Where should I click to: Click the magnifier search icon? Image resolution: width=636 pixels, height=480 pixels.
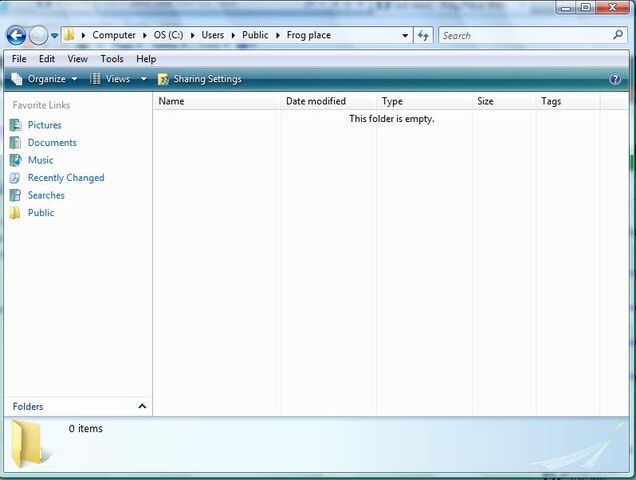(618, 35)
